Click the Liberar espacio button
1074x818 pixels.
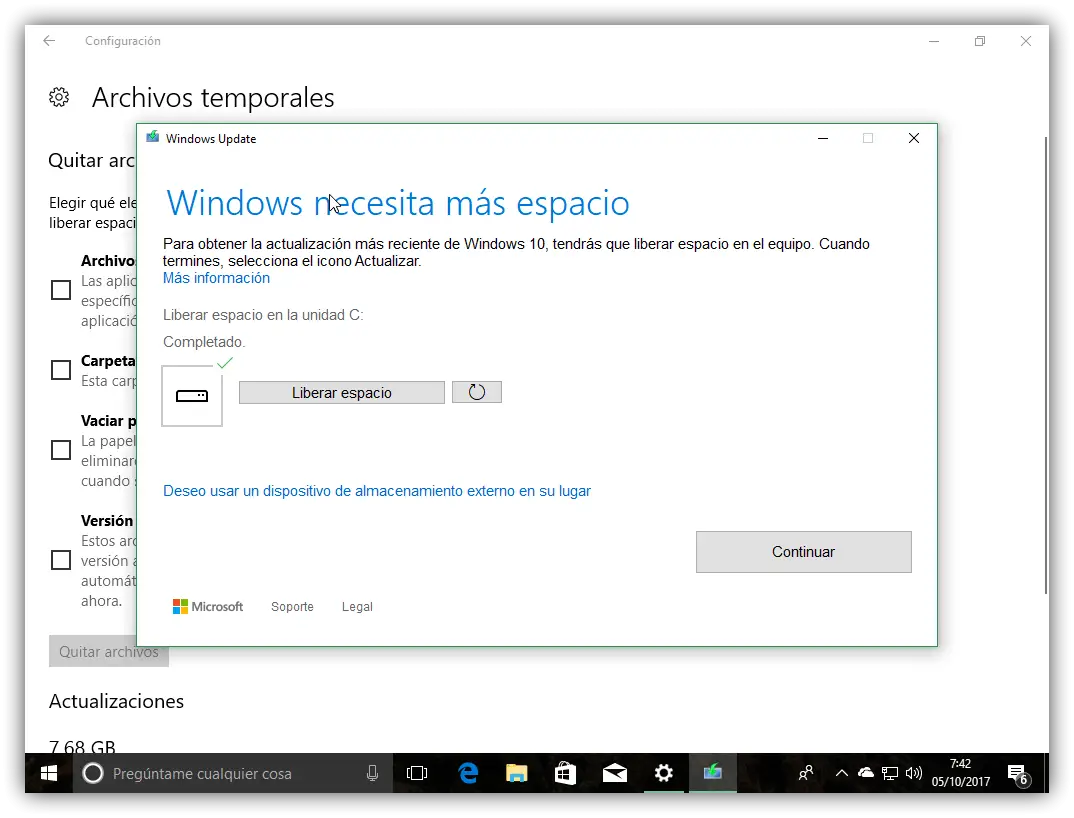[x=341, y=393]
